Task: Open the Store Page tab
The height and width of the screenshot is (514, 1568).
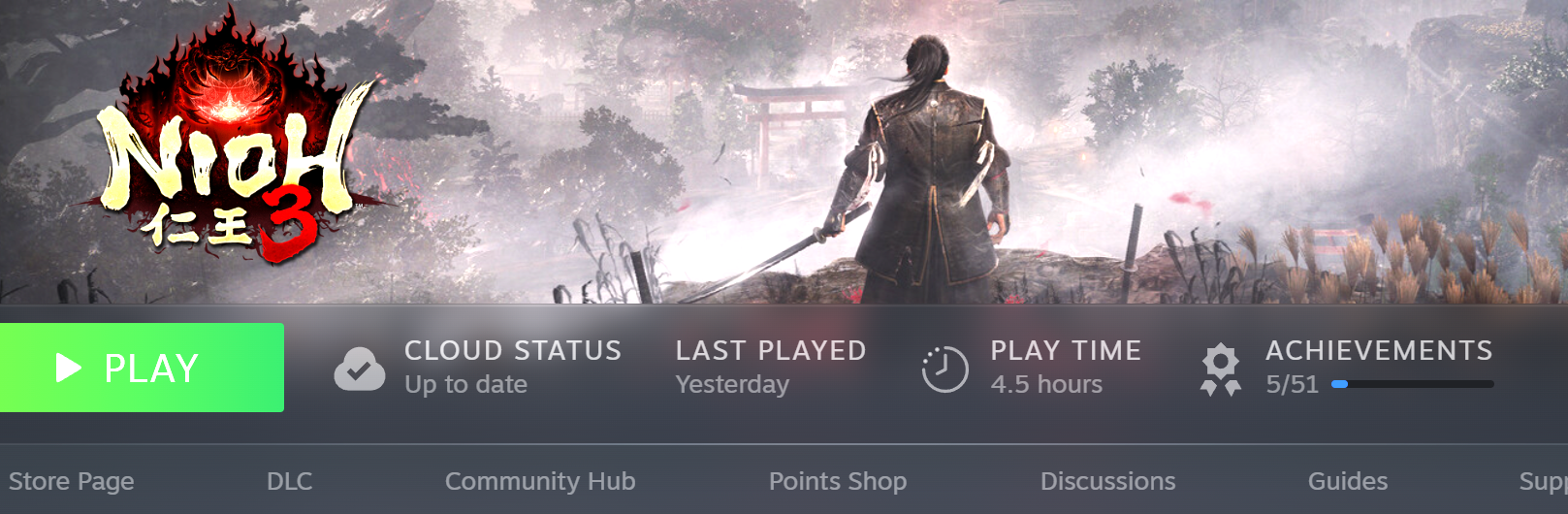Action: pos(72,481)
